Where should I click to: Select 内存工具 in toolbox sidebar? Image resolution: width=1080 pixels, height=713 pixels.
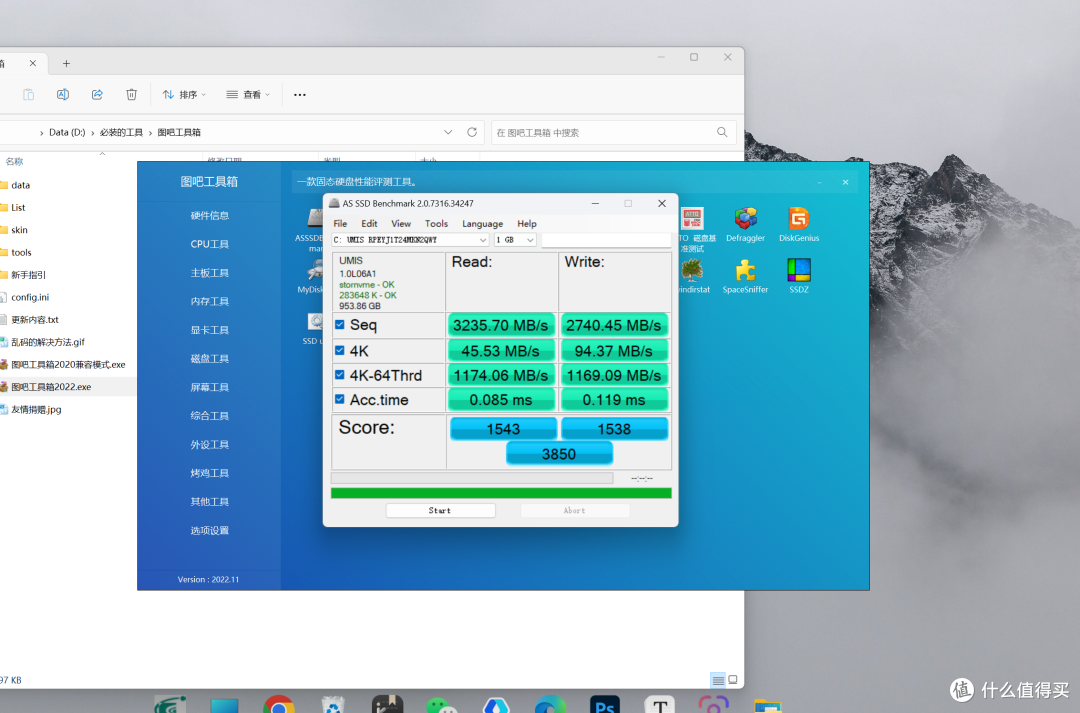click(x=209, y=301)
